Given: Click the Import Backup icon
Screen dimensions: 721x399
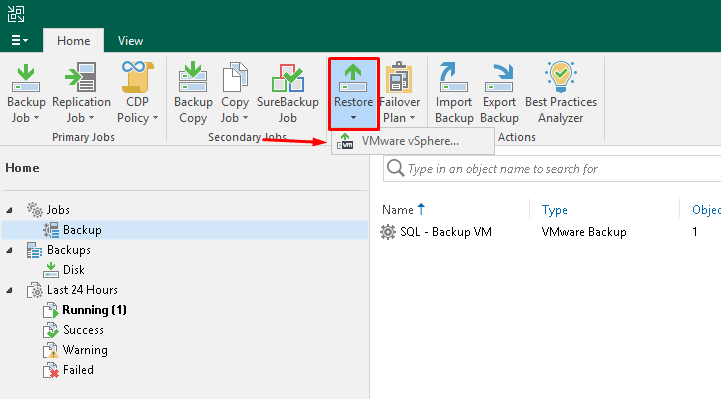Looking at the screenshot, I should coord(453,77).
